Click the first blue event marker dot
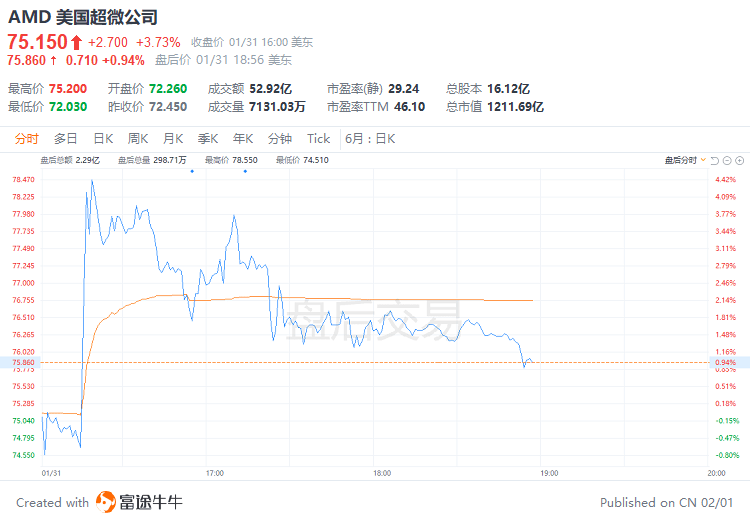This screenshot has height=523, width=750. [x=192, y=171]
